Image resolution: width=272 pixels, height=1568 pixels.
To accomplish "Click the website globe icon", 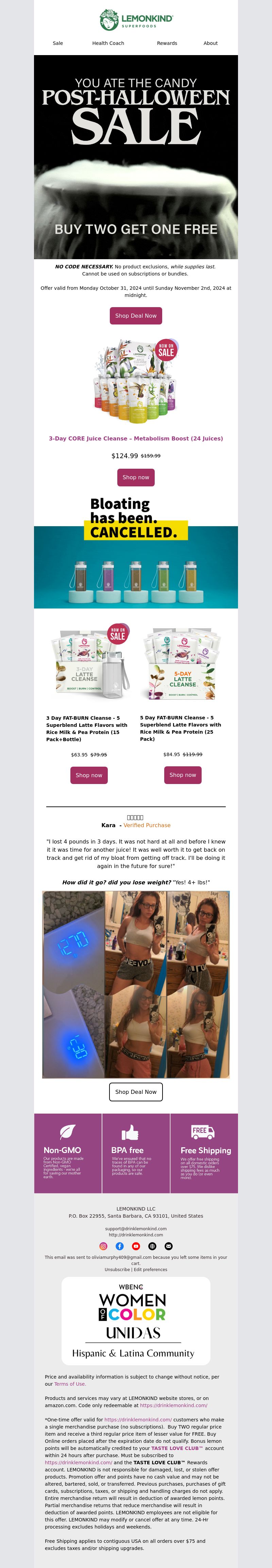I will point(153,1246).
